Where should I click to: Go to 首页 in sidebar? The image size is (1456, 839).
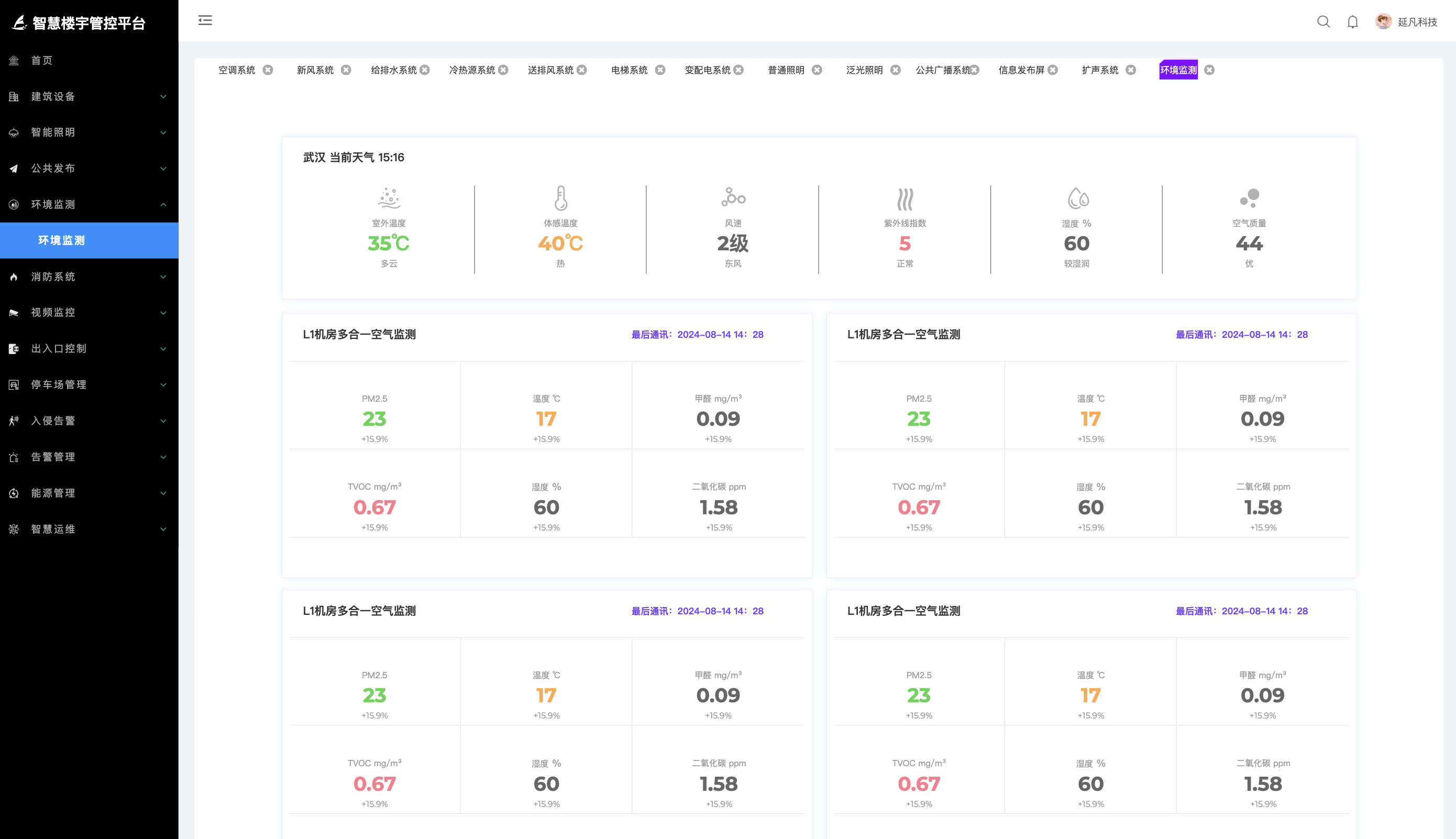tap(41, 61)
